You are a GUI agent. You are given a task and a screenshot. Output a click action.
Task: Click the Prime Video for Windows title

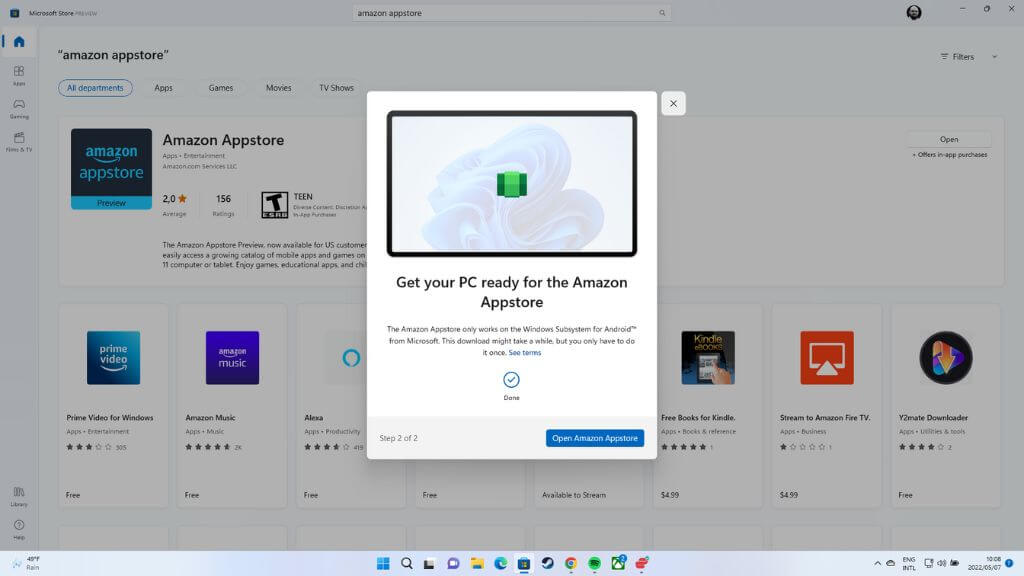tap(110, 417)
